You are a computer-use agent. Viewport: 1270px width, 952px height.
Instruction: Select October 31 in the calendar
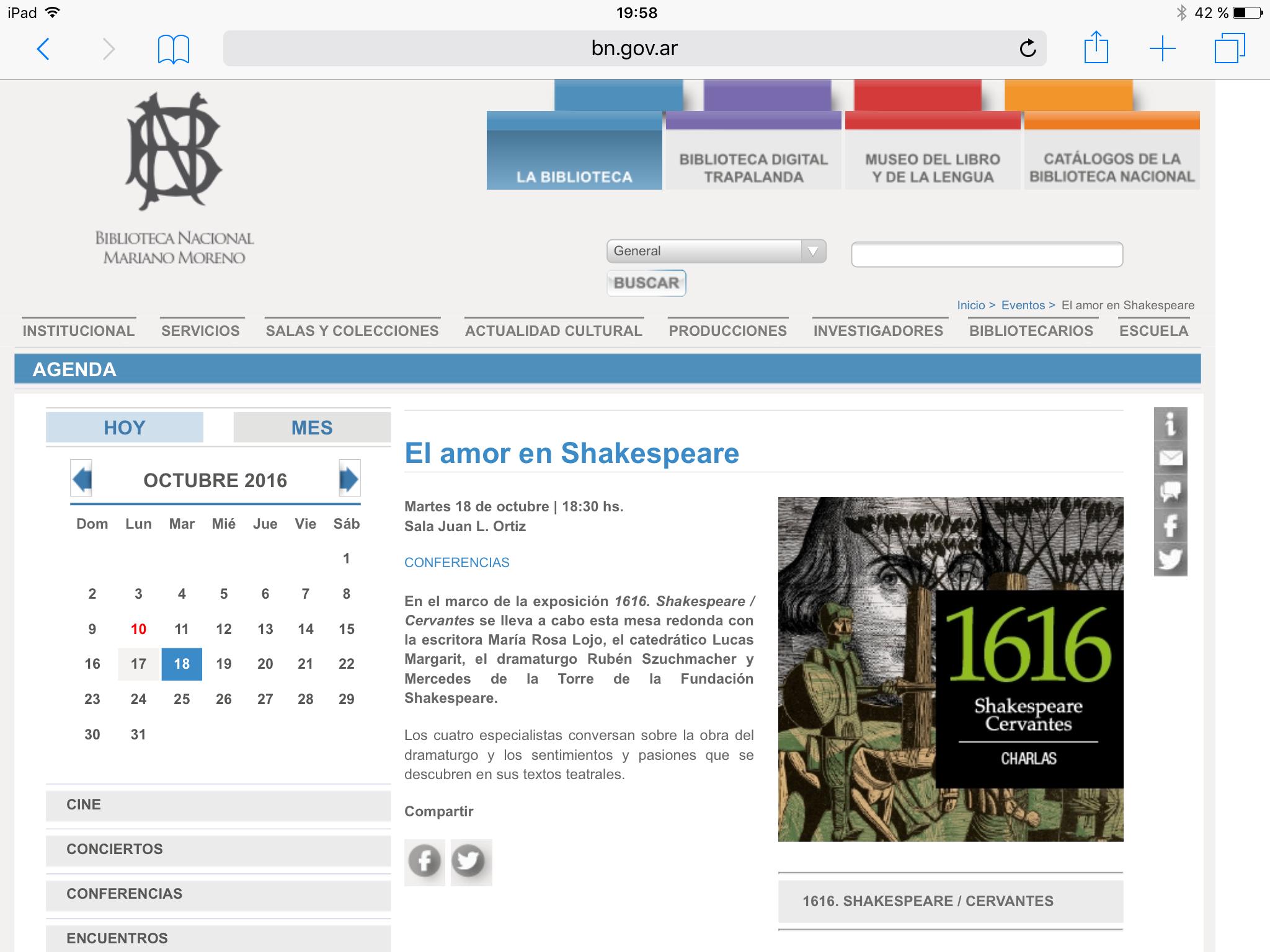138,734
